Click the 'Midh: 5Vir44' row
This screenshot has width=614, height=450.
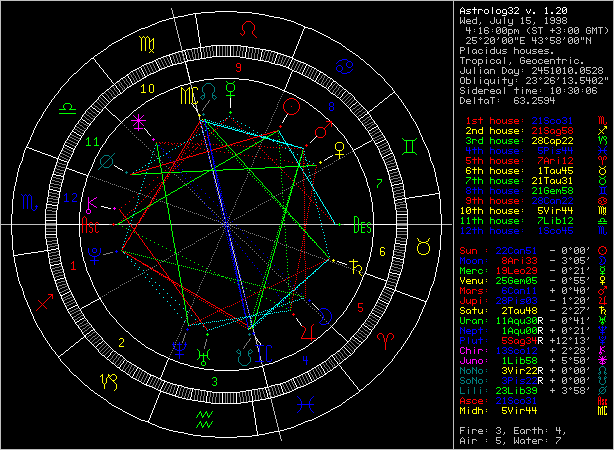(x=498, y=411)
